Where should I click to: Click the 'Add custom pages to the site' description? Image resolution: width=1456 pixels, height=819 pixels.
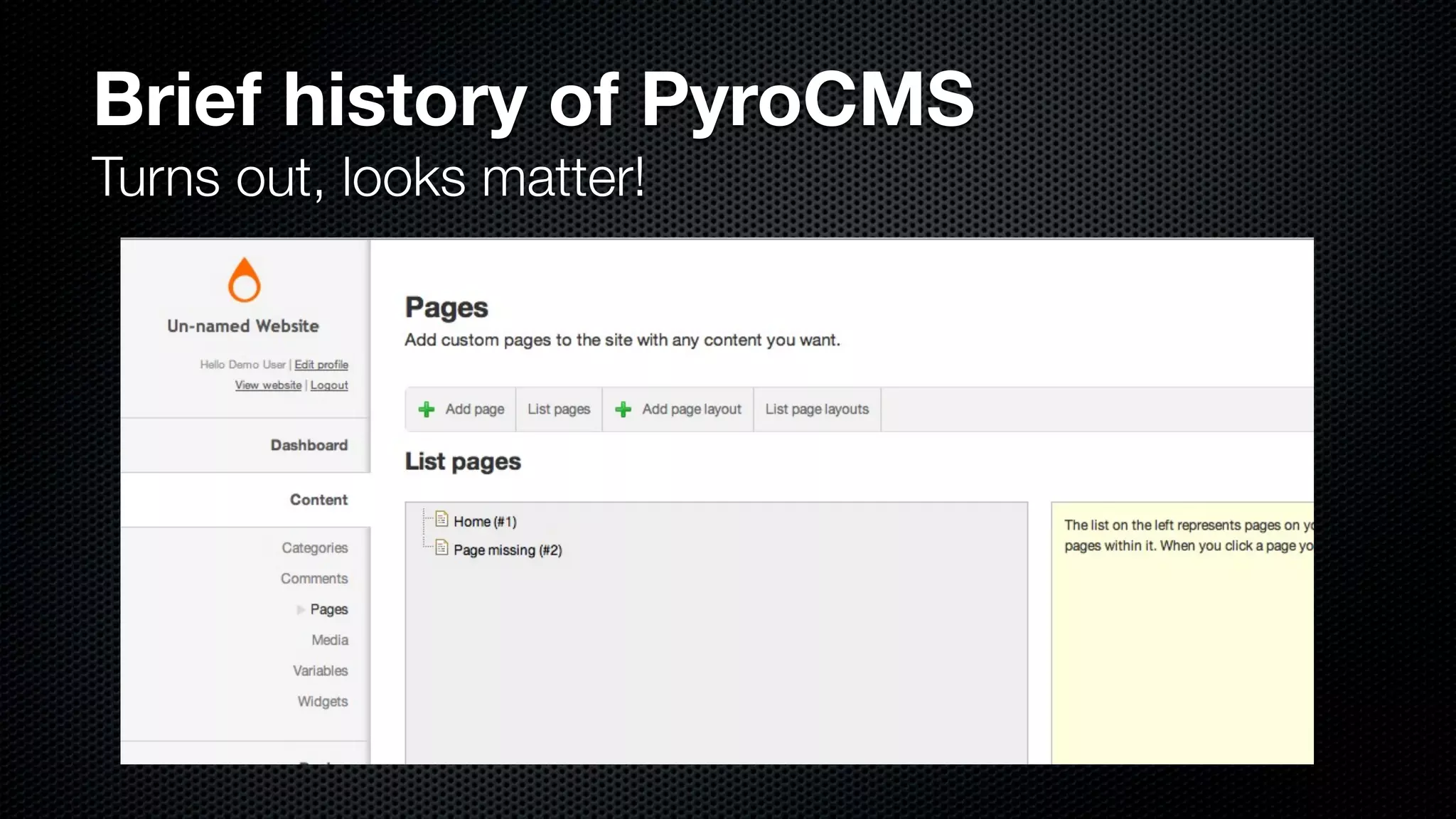622,341
